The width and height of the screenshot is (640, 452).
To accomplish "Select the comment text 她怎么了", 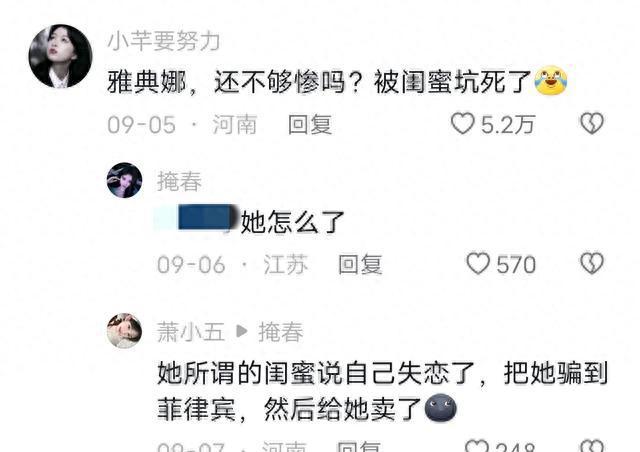I will (292, 222).
